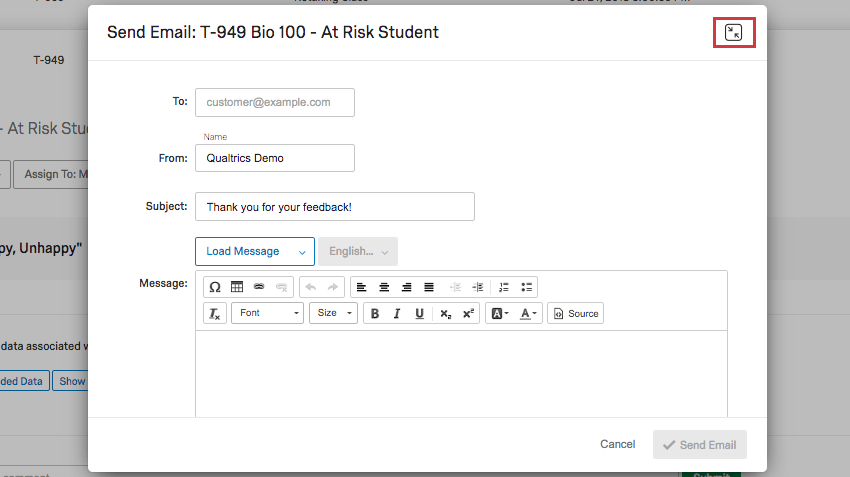Toggle italic formatting

pyautogui.click(x=397, y=313)
